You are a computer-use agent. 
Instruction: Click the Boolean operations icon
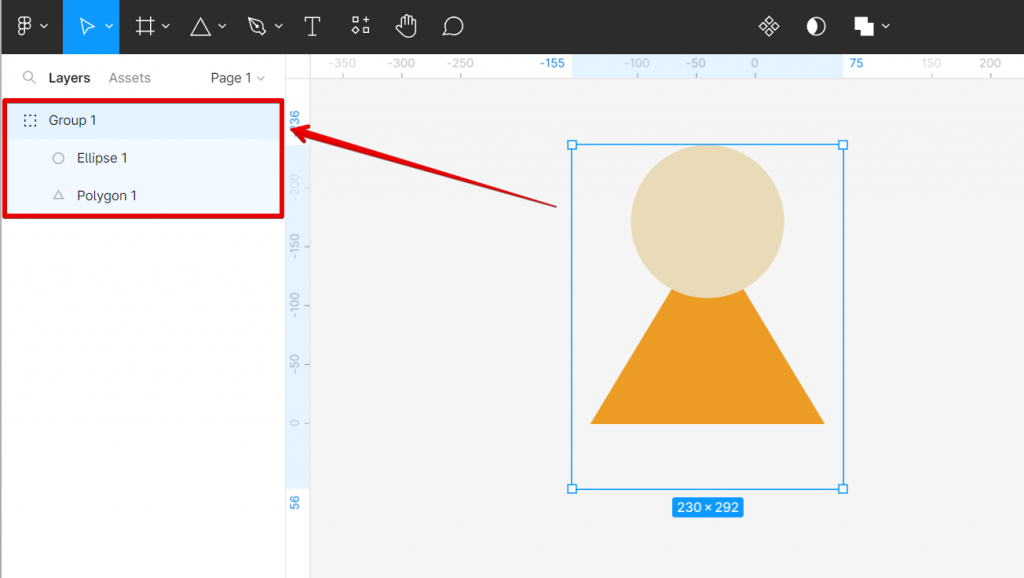tap(864, 27)
